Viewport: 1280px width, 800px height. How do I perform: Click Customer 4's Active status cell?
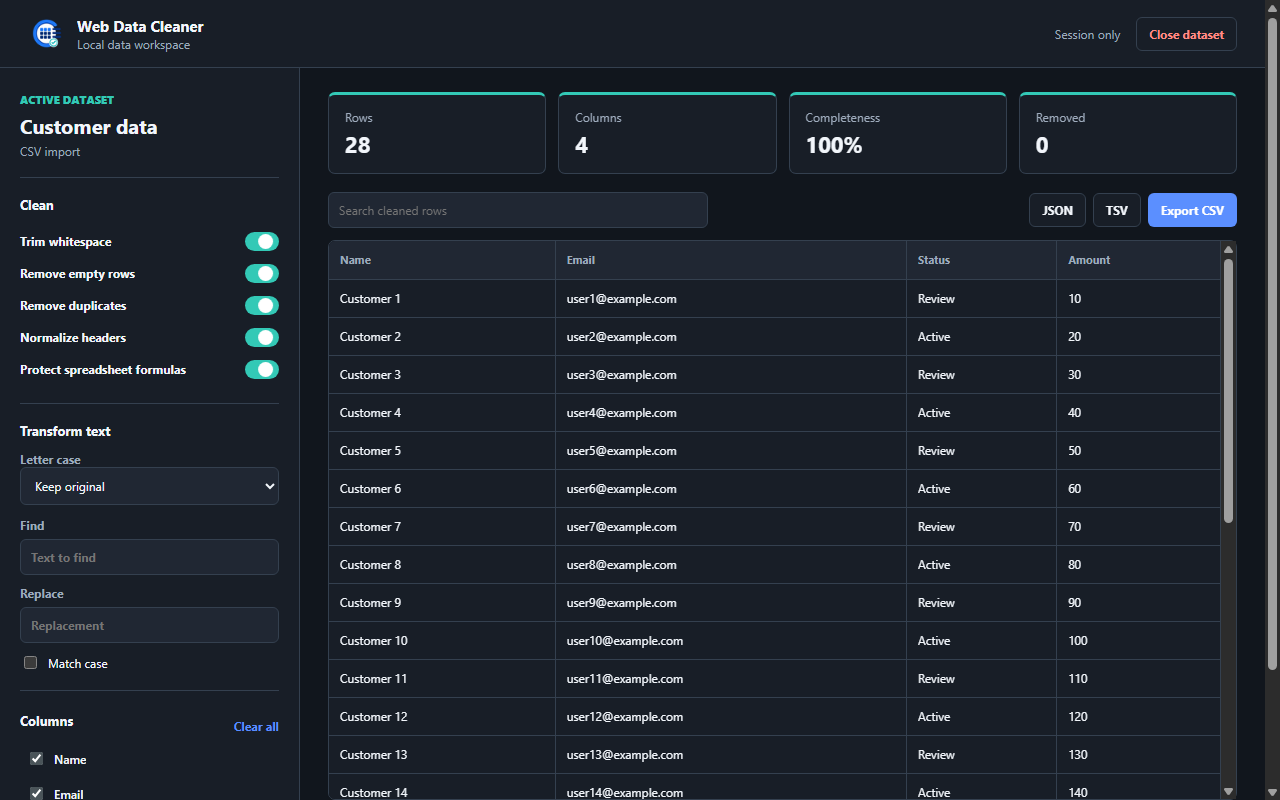click(981, 413)
